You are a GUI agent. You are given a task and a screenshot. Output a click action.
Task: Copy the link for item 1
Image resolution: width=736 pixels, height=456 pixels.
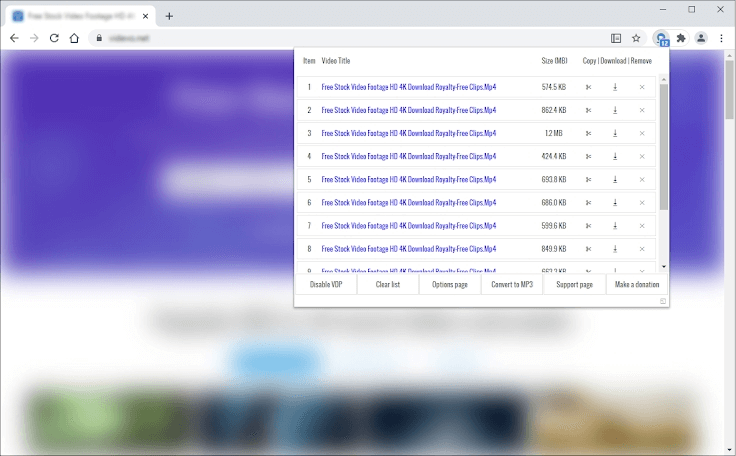pyautogui.click(x=588, y=87)
